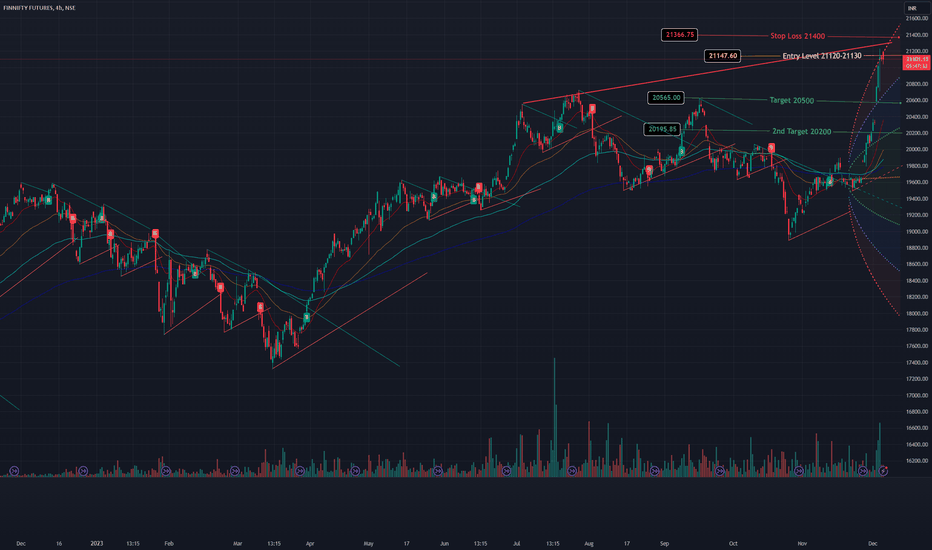Click the Nov label on time axis
Viewport: 932px width, 550px height.
click(802, 543)
